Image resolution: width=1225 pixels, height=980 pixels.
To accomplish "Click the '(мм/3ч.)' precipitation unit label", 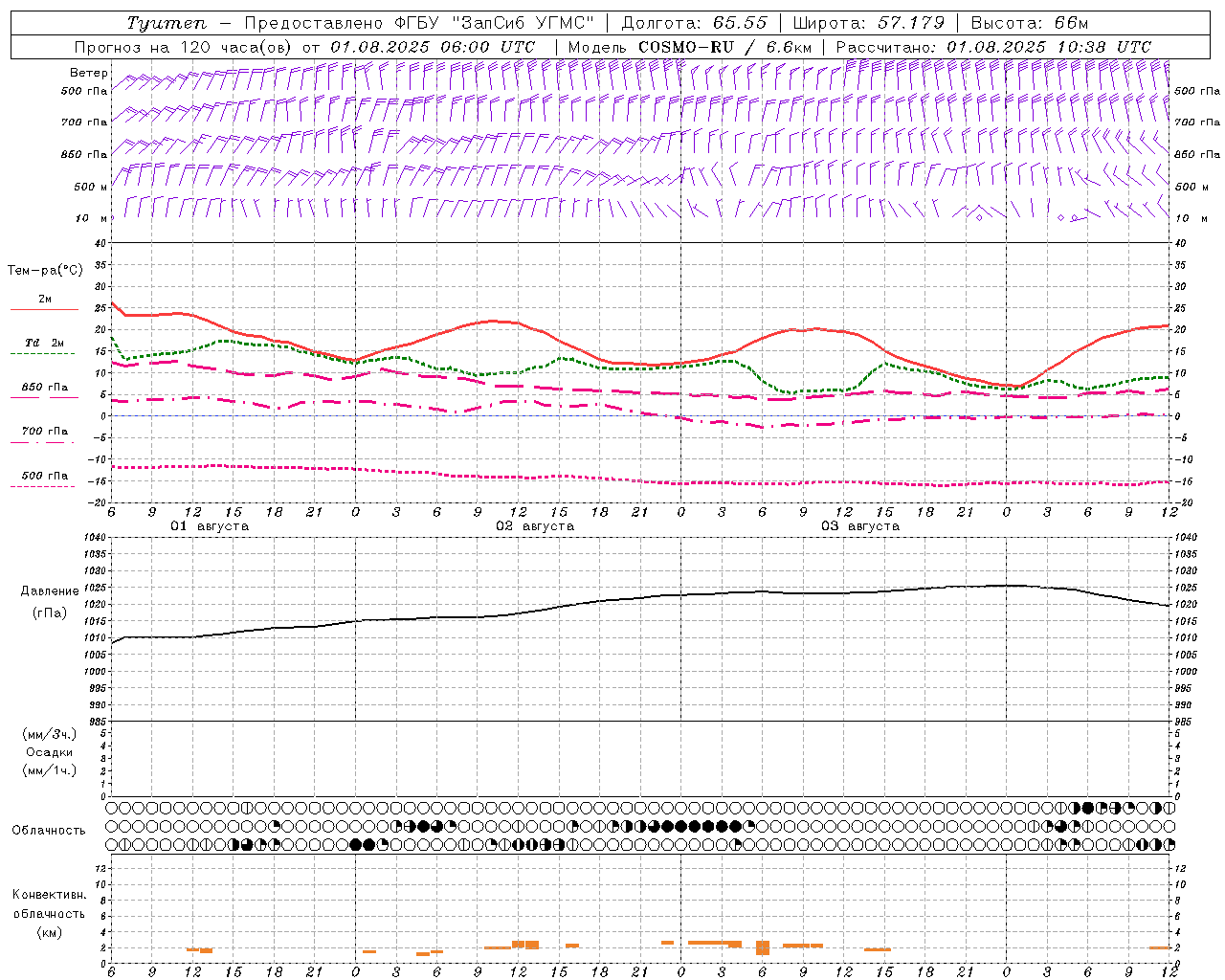I will tap(50, 734).
